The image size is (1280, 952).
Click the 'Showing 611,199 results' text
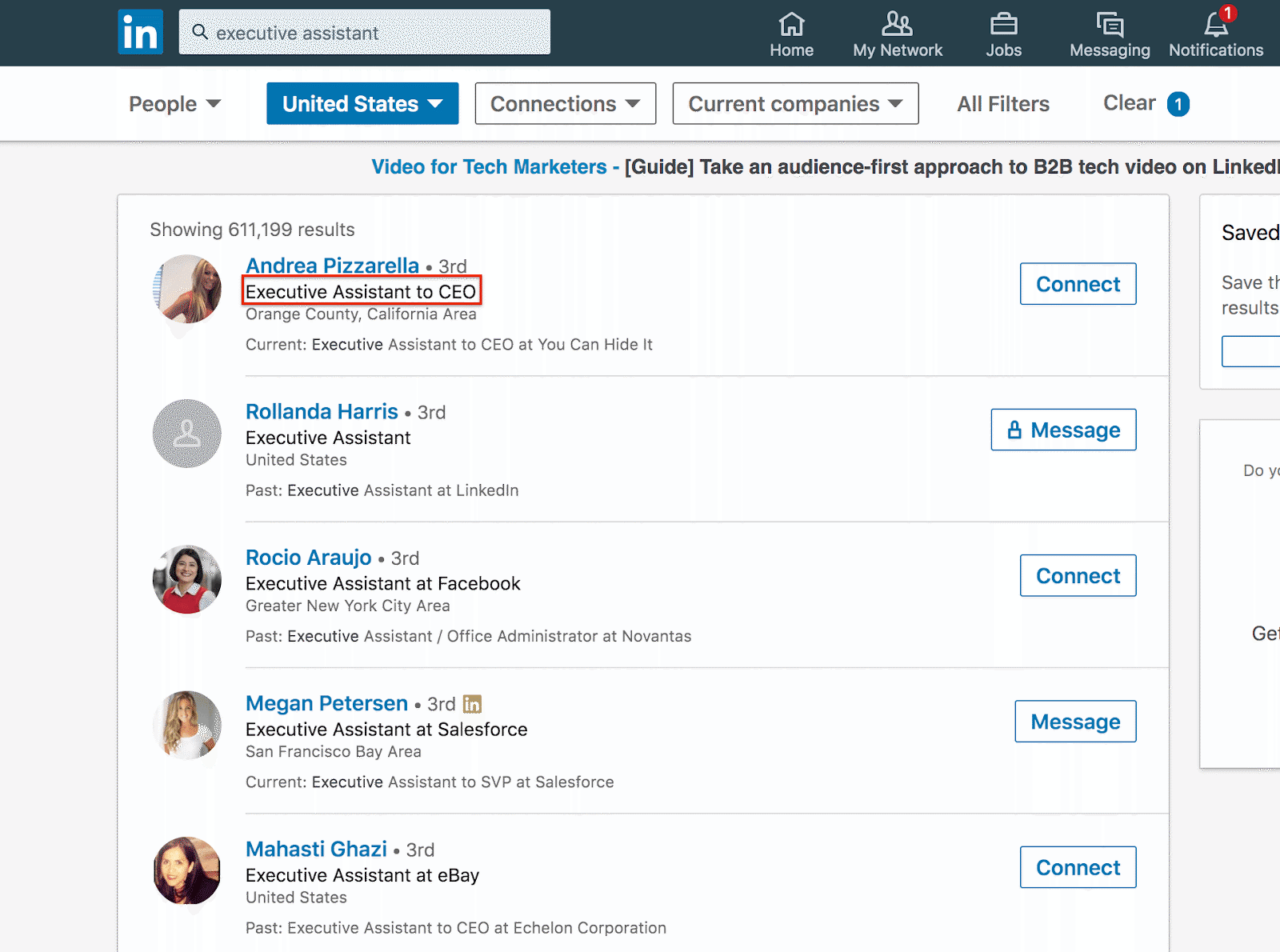tap(252, 230)
